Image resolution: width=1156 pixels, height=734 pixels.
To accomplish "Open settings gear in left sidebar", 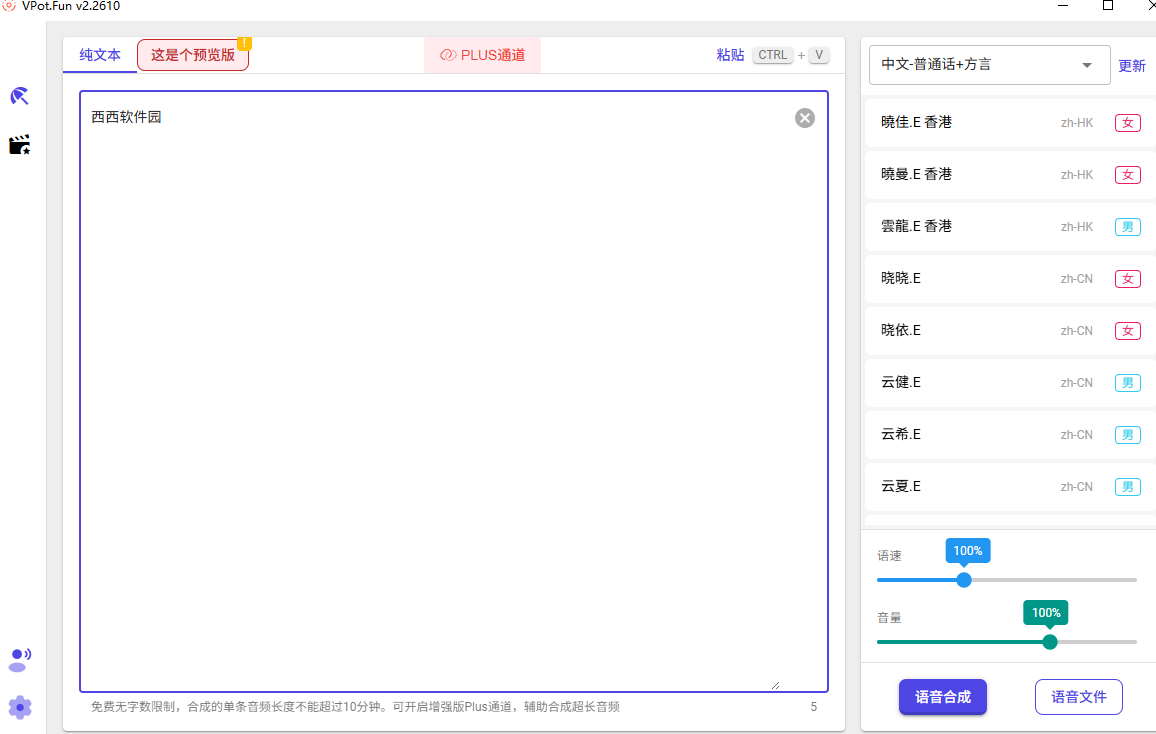I will pyautogui.click(x=20, y=707).
